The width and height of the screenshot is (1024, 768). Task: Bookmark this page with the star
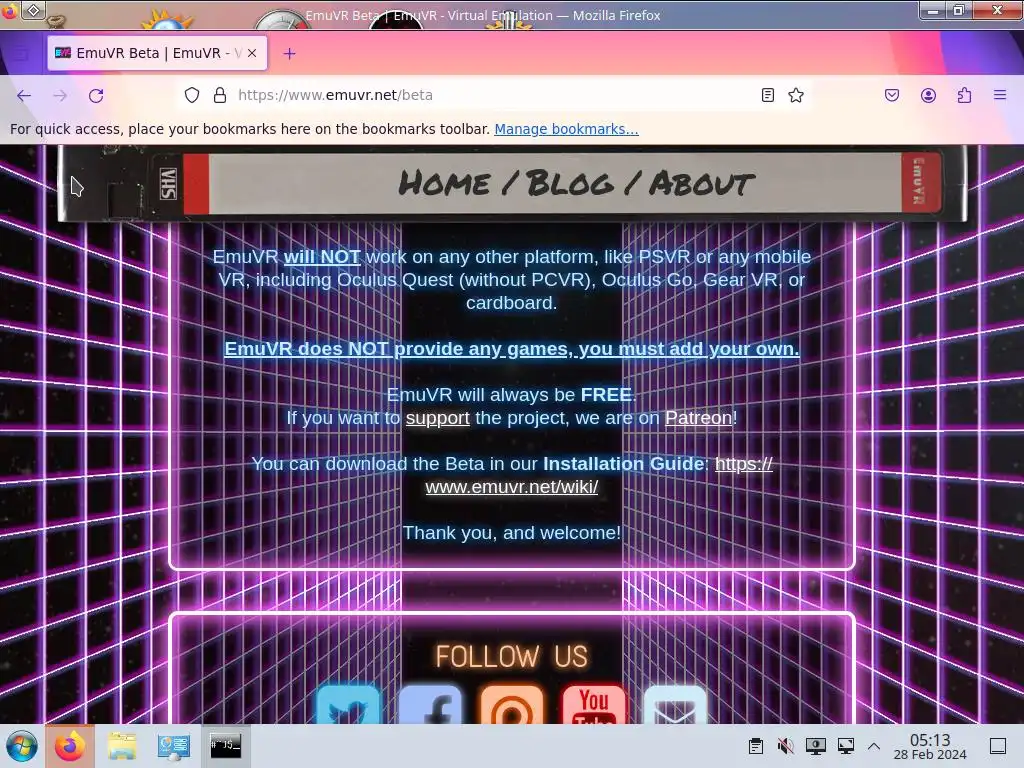coord(796,95)
